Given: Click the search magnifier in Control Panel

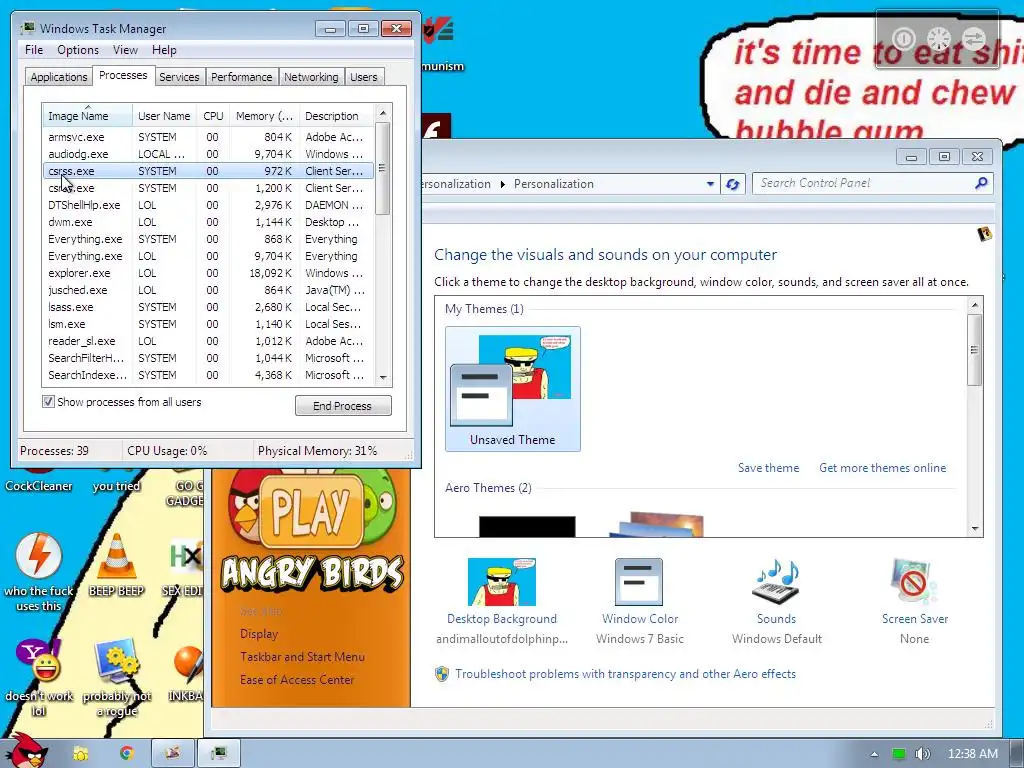Looking at the screenshot, I should (x=981, y=184).
